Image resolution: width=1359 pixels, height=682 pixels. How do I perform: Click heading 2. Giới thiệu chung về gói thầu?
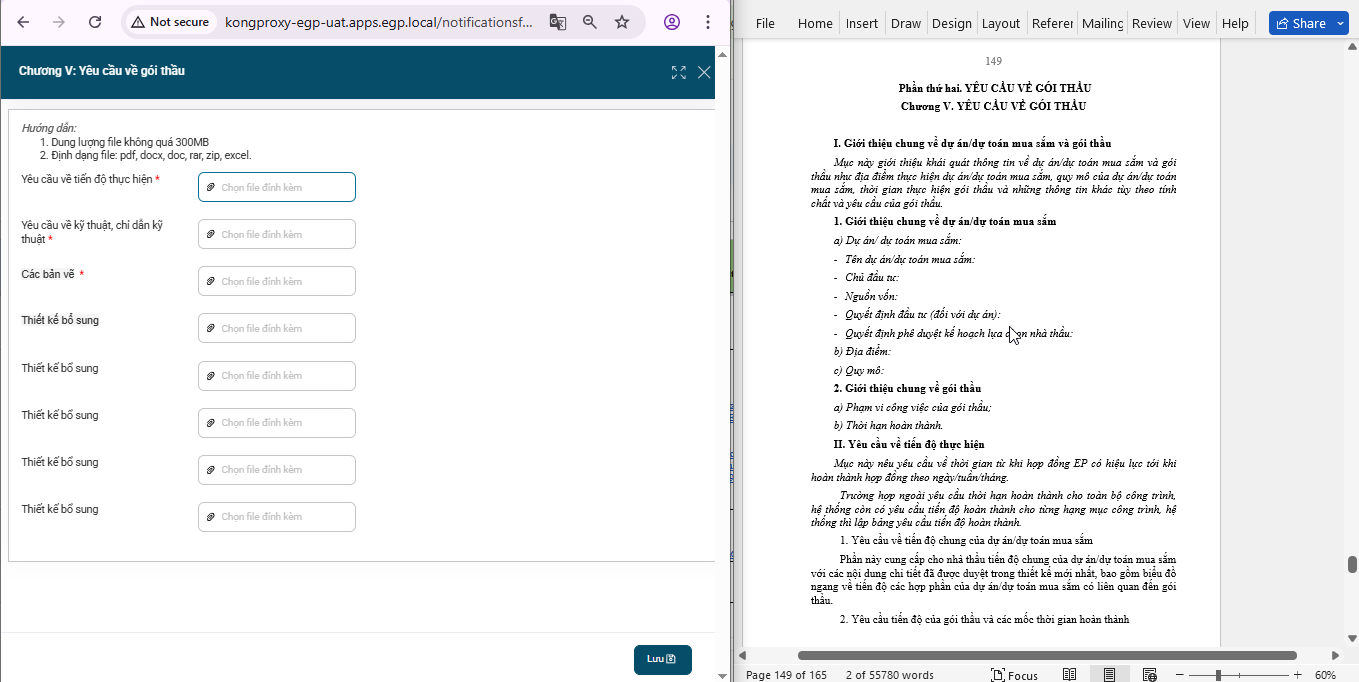[907, 388]
